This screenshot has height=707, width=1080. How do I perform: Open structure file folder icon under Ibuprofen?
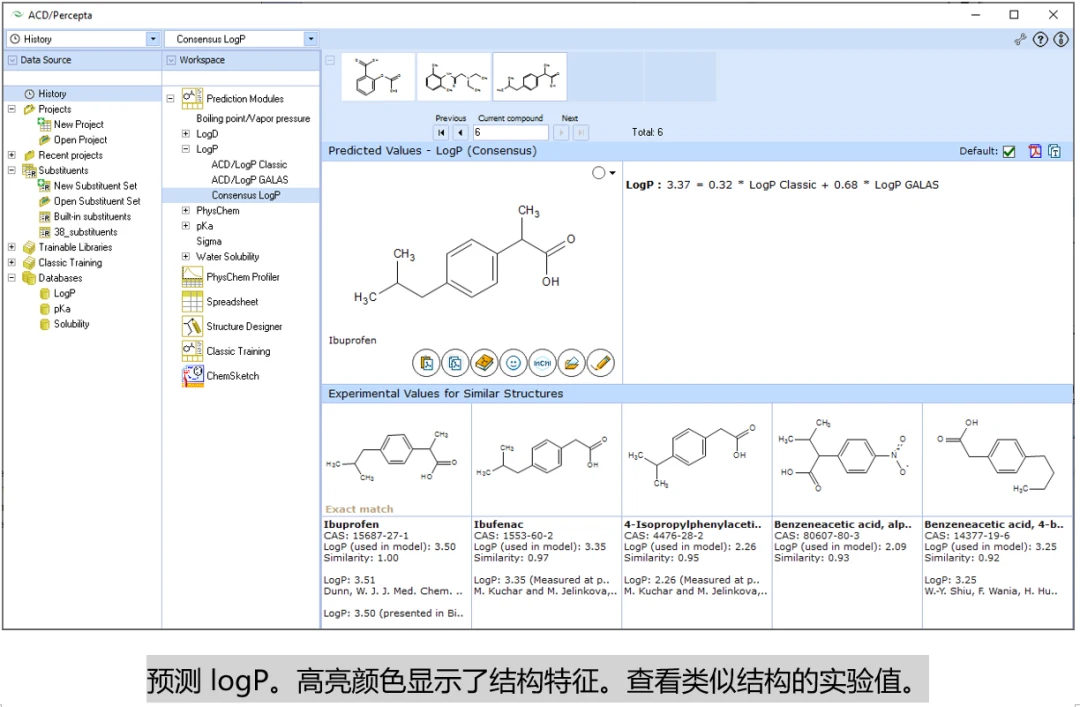click(x=571, y=363)
